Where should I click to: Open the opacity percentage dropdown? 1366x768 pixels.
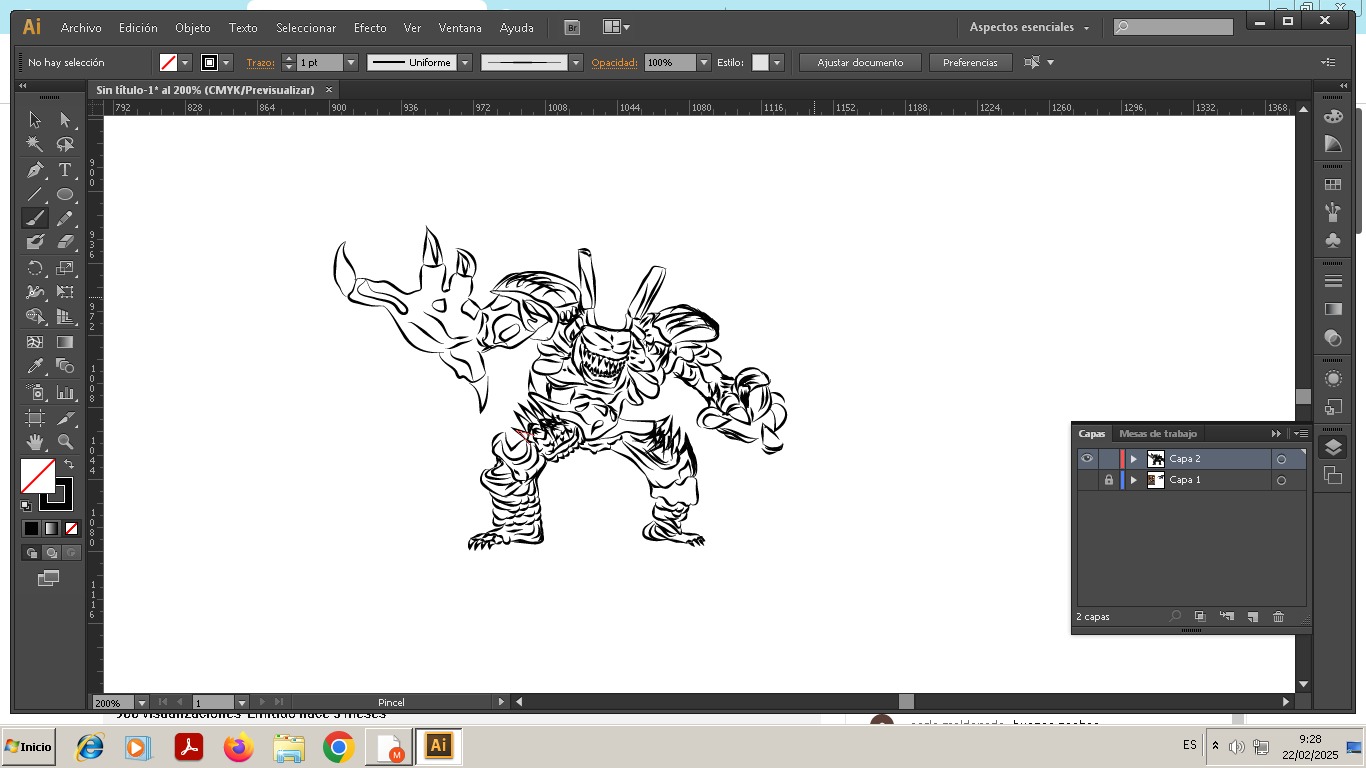click(704, 62)
